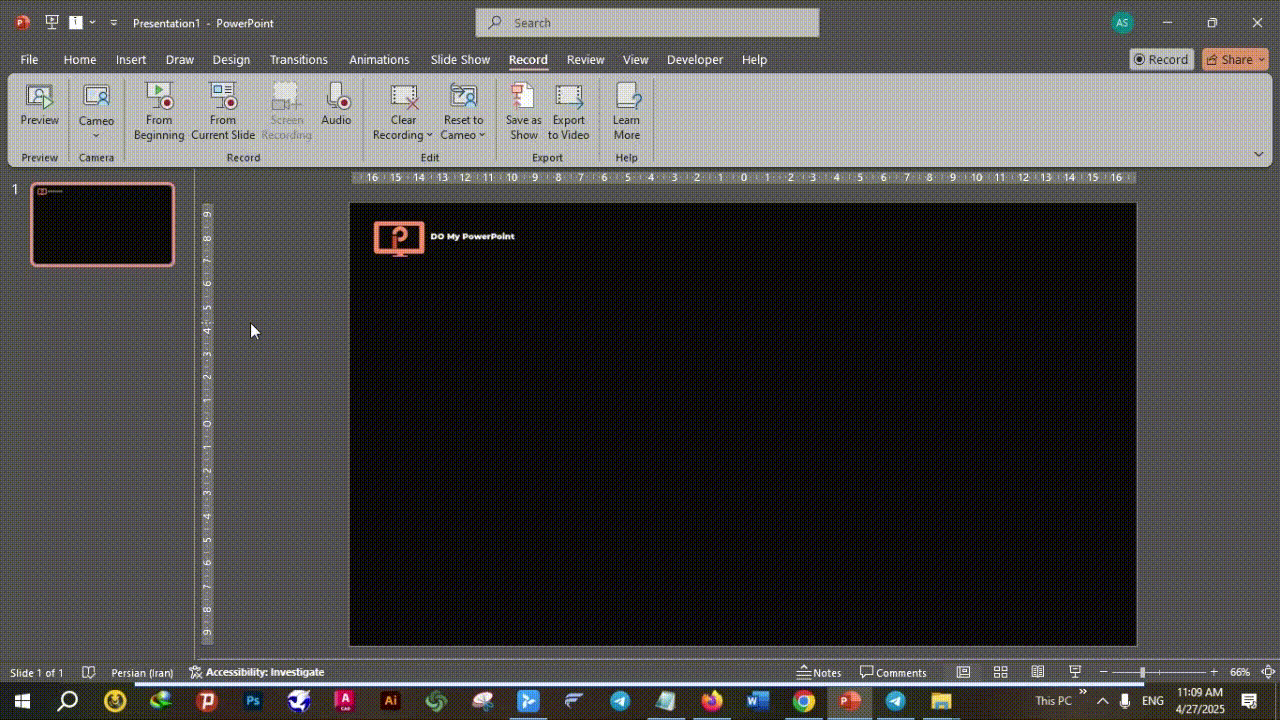Click the Export to Video icon

tap(568, 110)
